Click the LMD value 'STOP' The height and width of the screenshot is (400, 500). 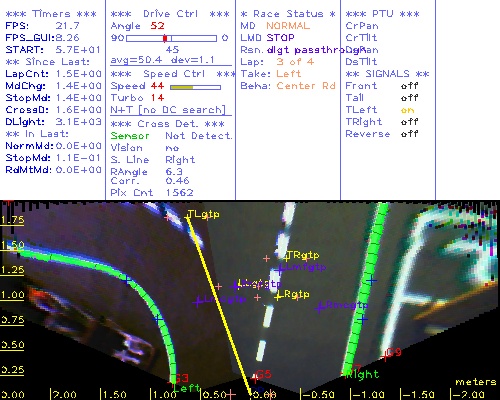(280, 38)
